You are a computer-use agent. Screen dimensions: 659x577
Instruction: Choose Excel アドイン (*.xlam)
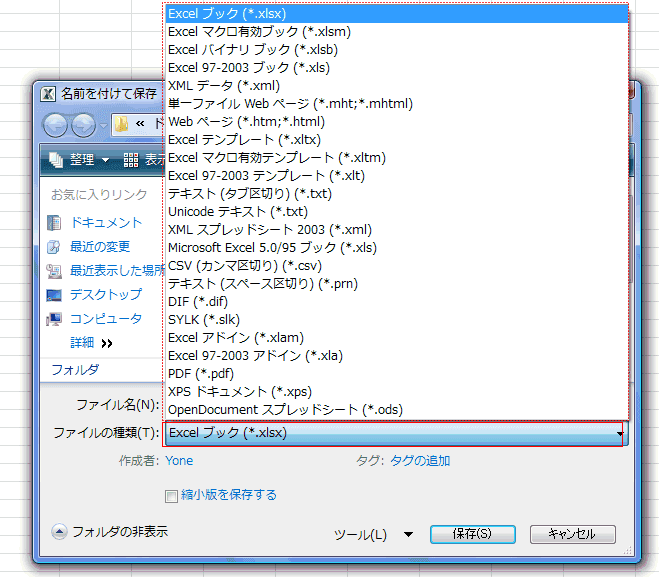[x=395, y=338]
